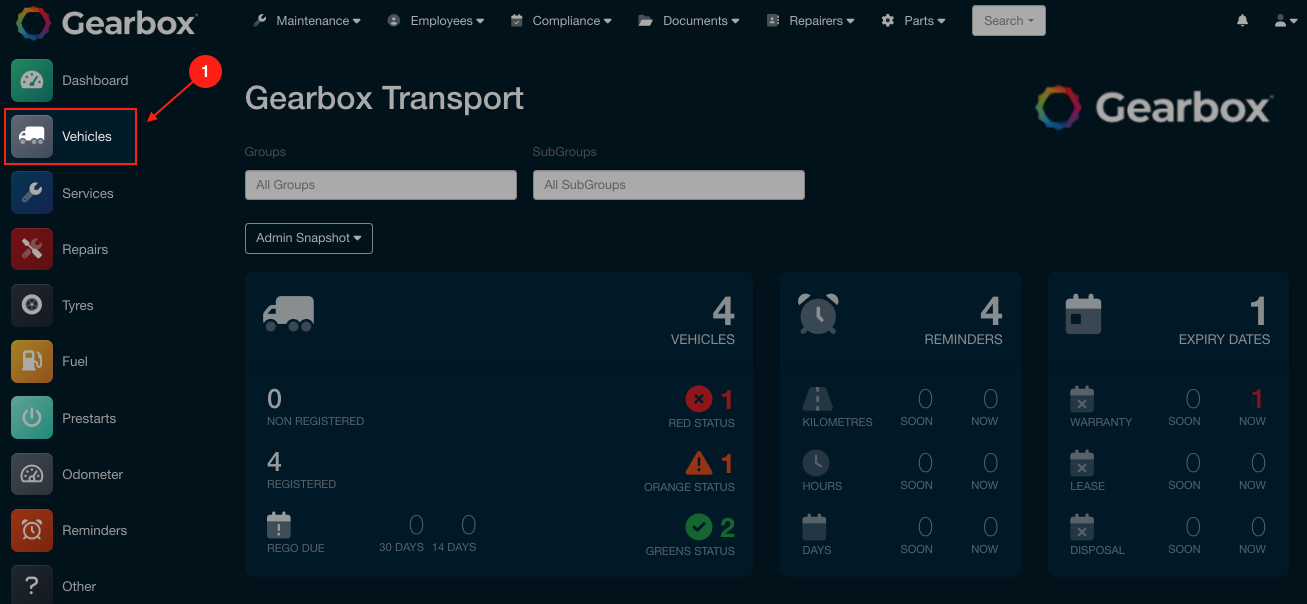Viewport: 1307px width, 604px height.
Task: Click the large truck icon in the Vehicles card
Action: pyautogui.click(x=288, y=313)
